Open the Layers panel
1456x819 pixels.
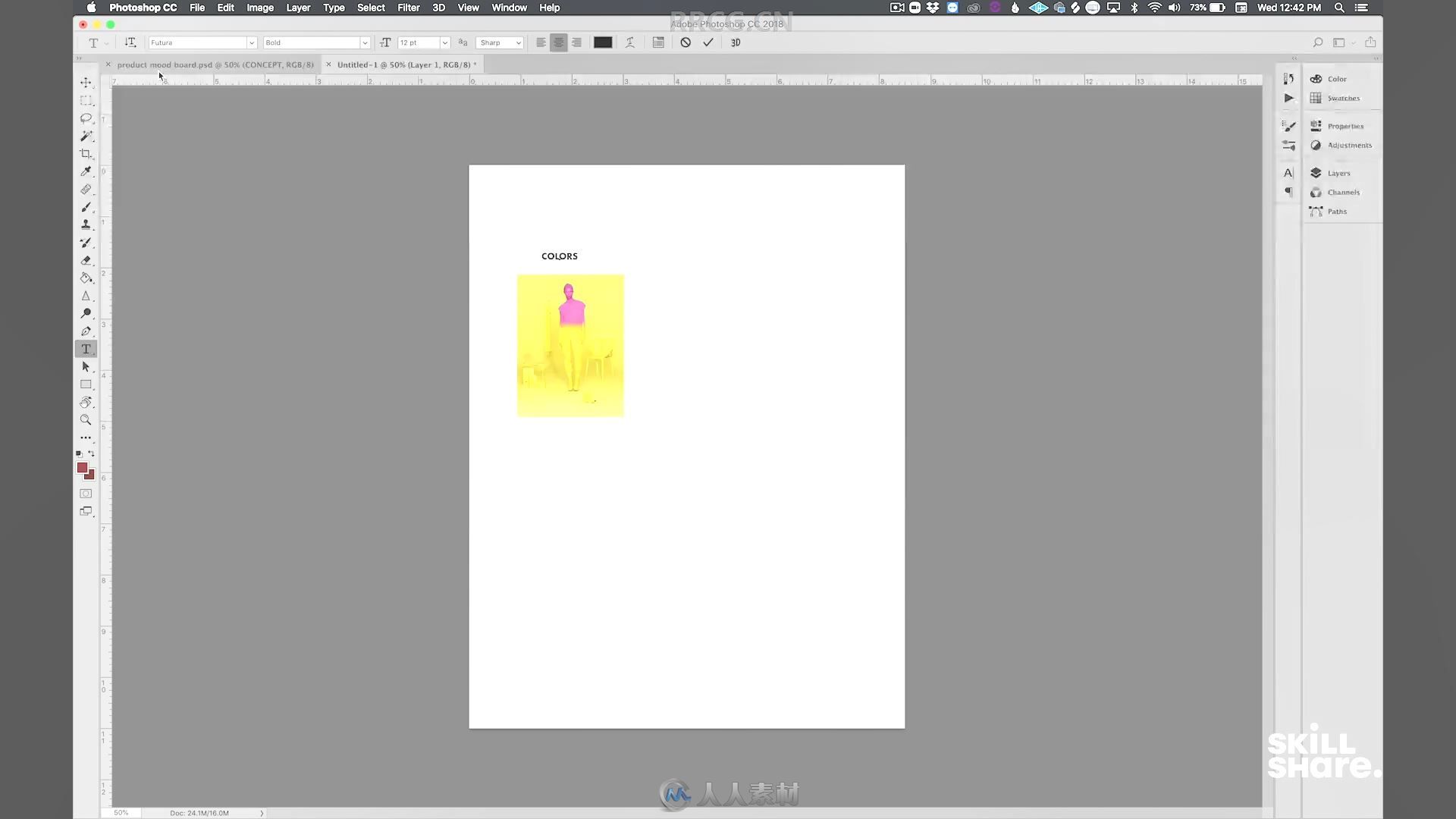[x=1337, y=173]
